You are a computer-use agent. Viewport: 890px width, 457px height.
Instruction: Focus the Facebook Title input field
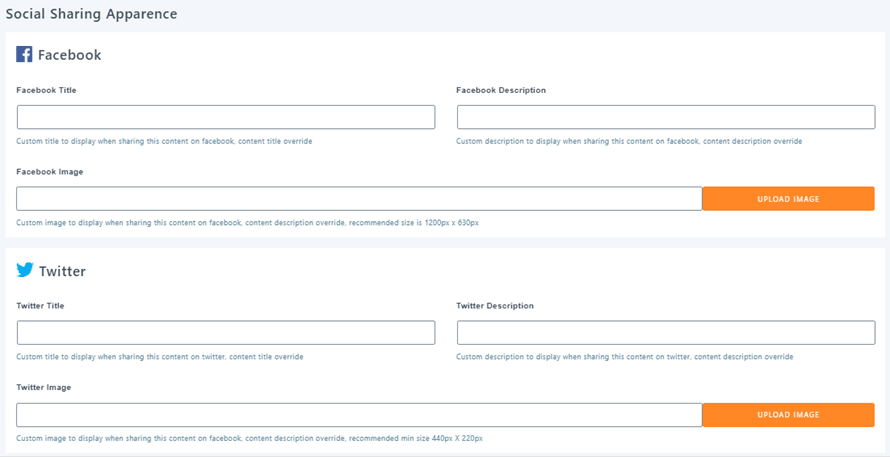pos(226,117)
